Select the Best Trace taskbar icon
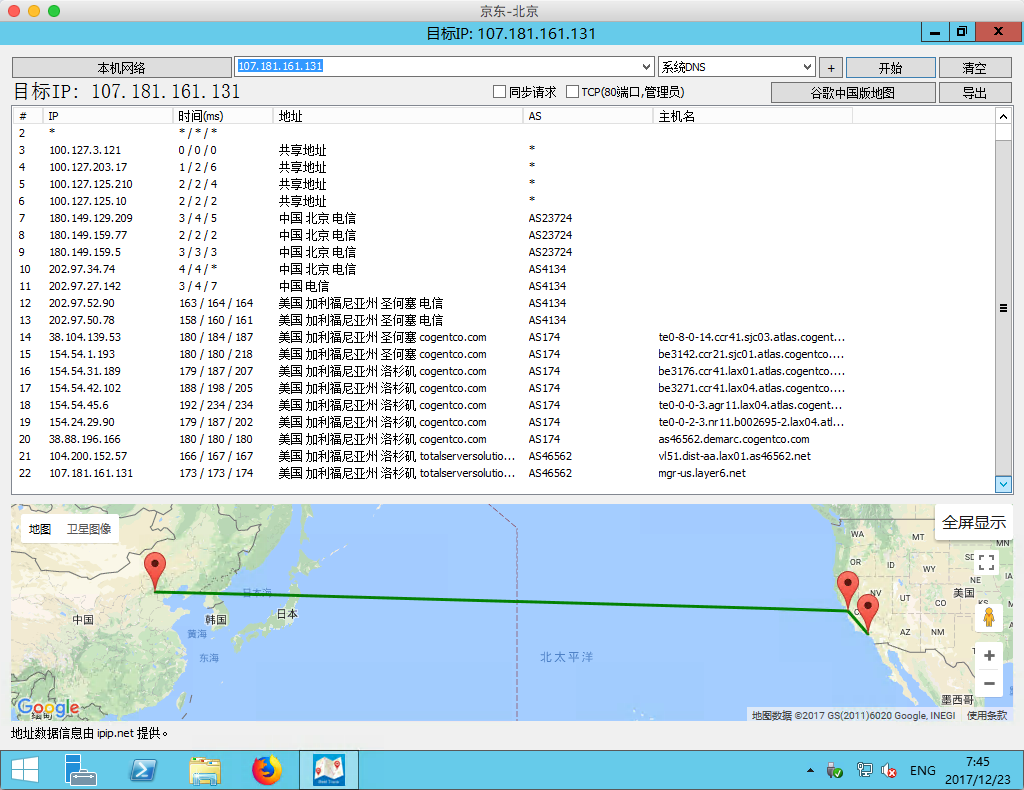 tap(328, 770)
